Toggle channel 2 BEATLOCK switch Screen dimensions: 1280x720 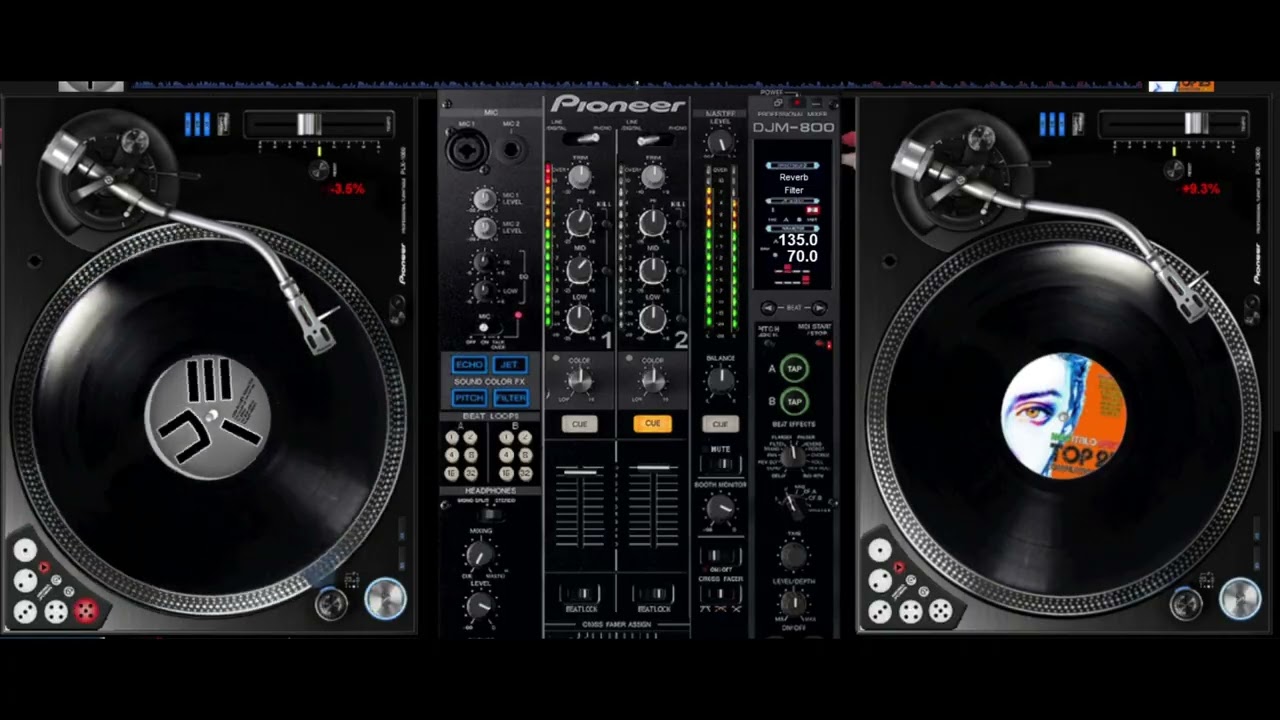(653, 593)
